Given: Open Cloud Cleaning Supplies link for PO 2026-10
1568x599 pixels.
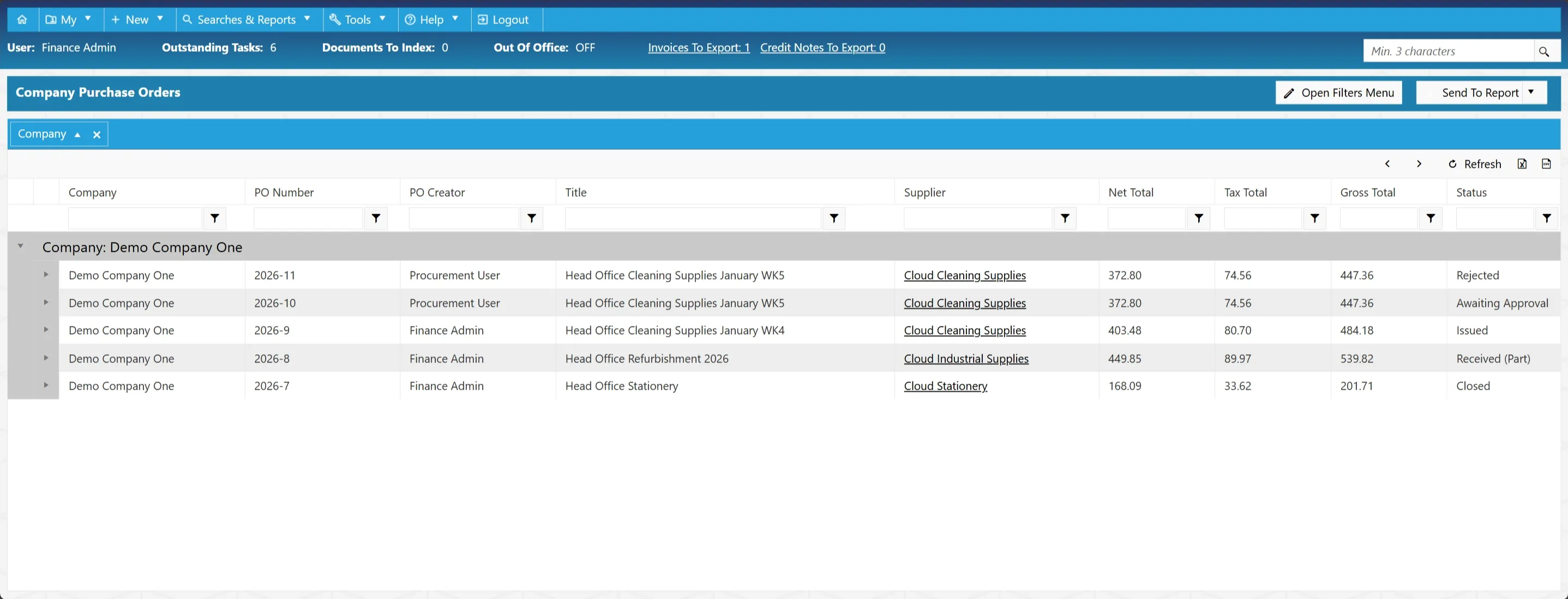Looking at the screenshot, I should pos(964,303).
